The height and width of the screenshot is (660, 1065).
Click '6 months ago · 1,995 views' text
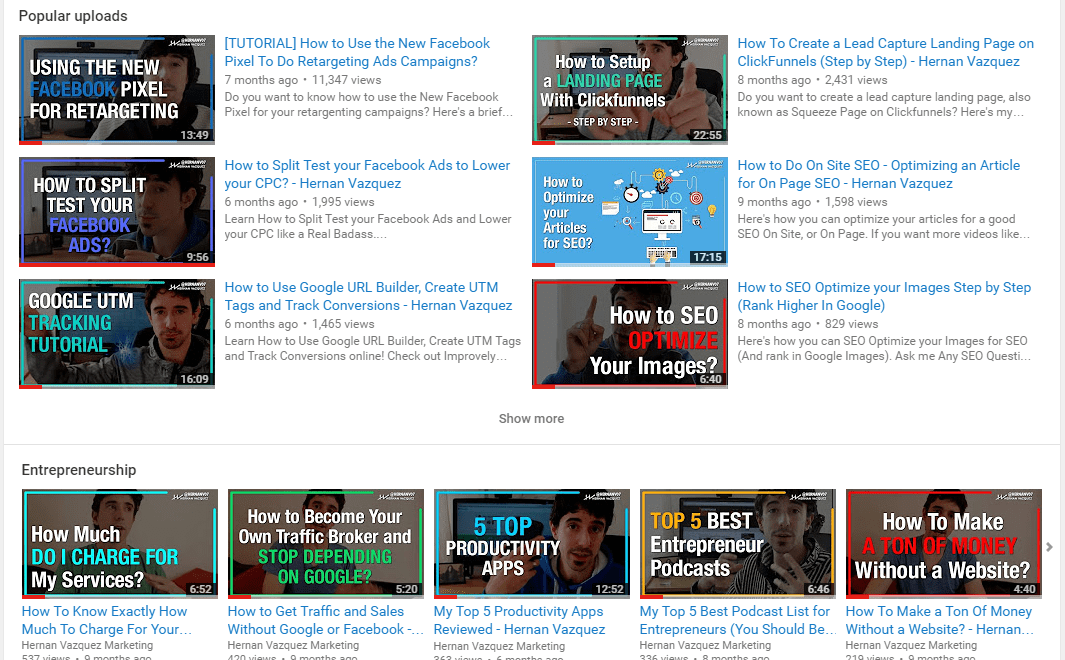point(300,202)
